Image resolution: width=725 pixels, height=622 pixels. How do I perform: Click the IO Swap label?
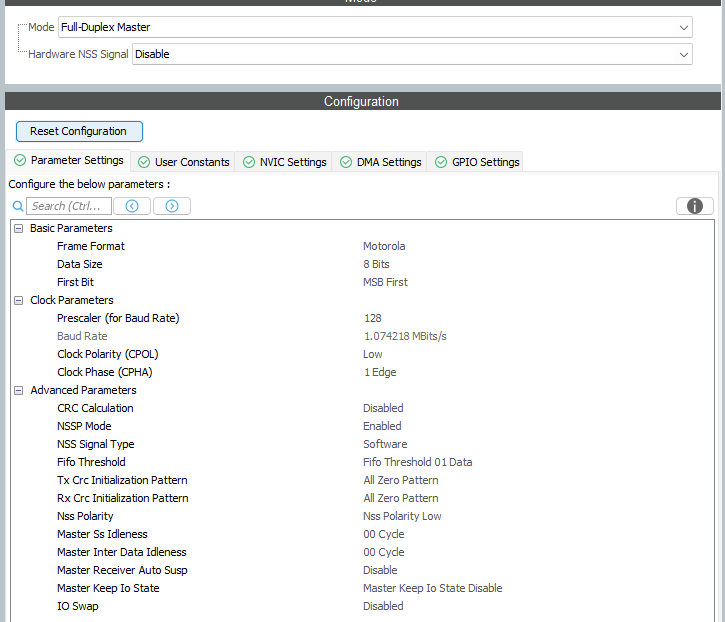pyautogui.click(x=78, y=606)
